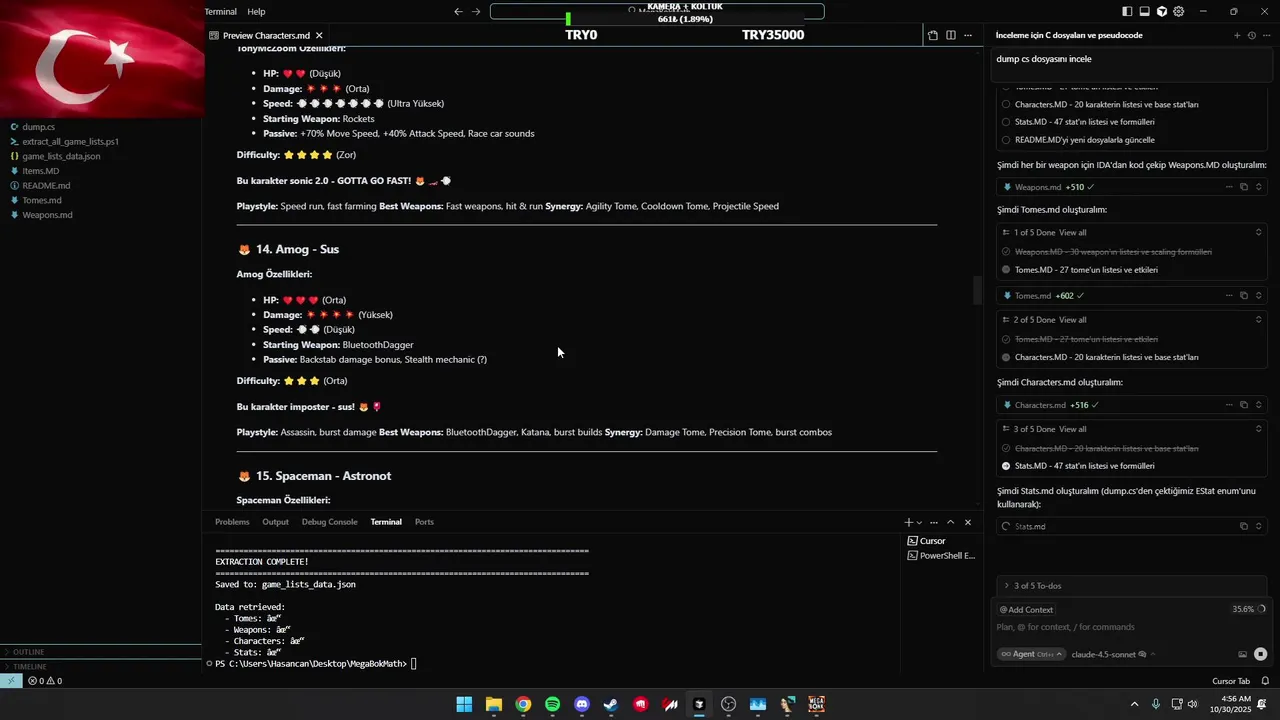This screenshot has width=1280, height=720.
Task: Select the Terminal panel tab
Action: coord(386,522)
